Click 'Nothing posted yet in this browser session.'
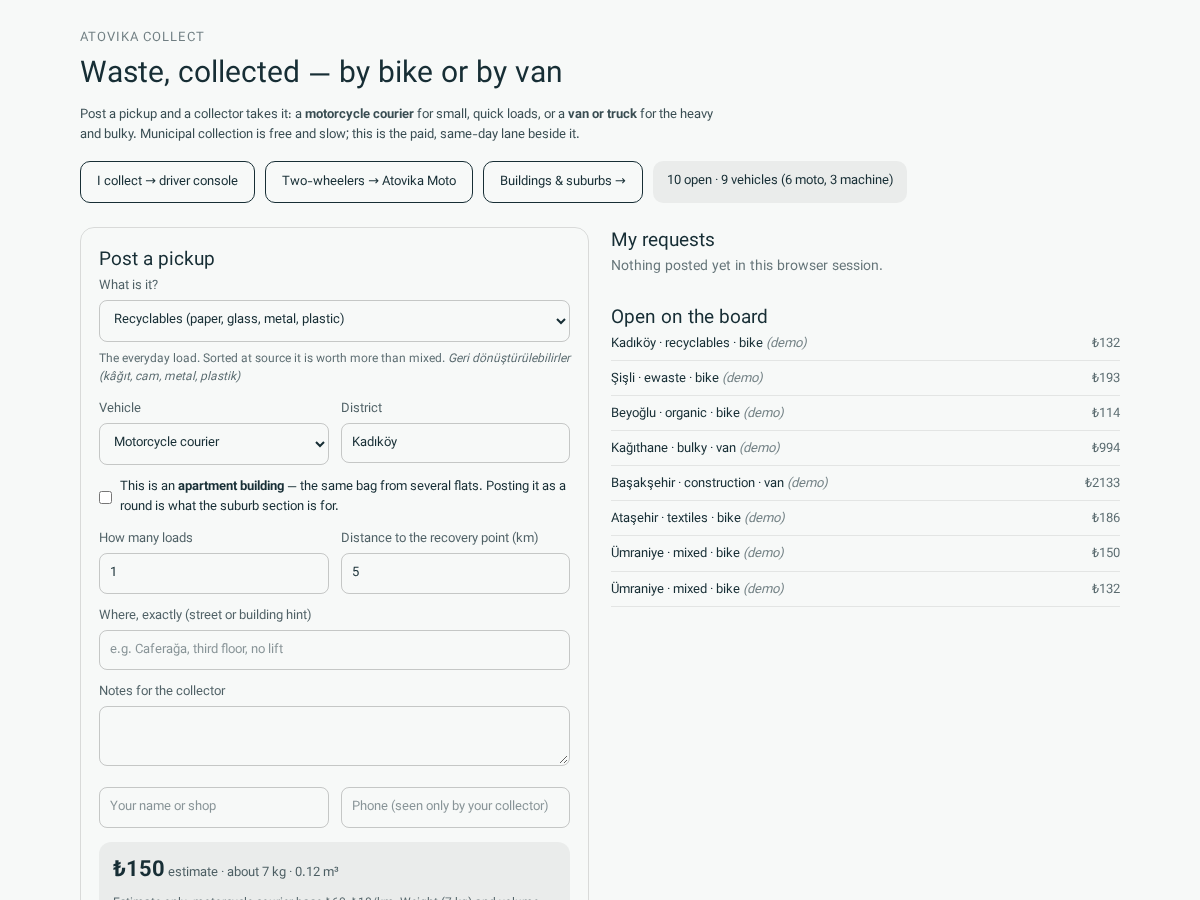The image size is (1200, 900). (x=747, y=266)
